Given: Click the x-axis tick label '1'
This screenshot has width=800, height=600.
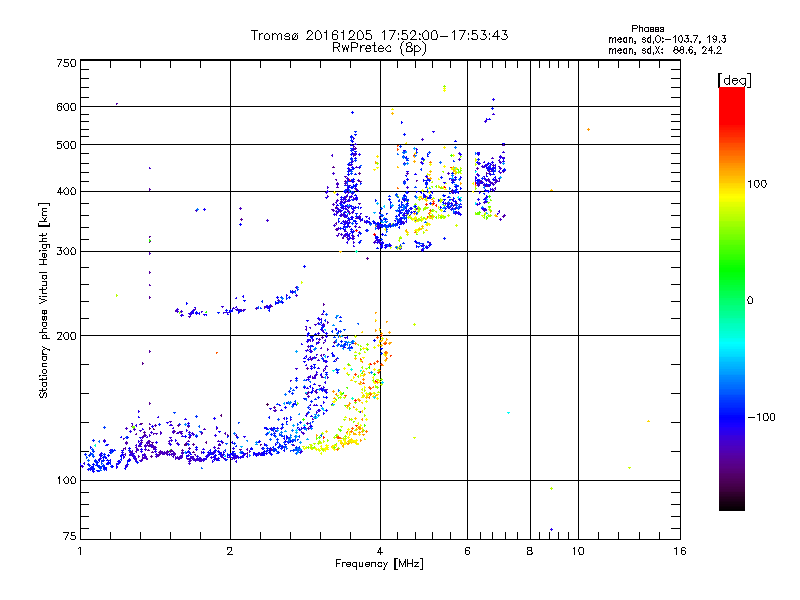Looking at the screenshot, I should pos(81,551).
